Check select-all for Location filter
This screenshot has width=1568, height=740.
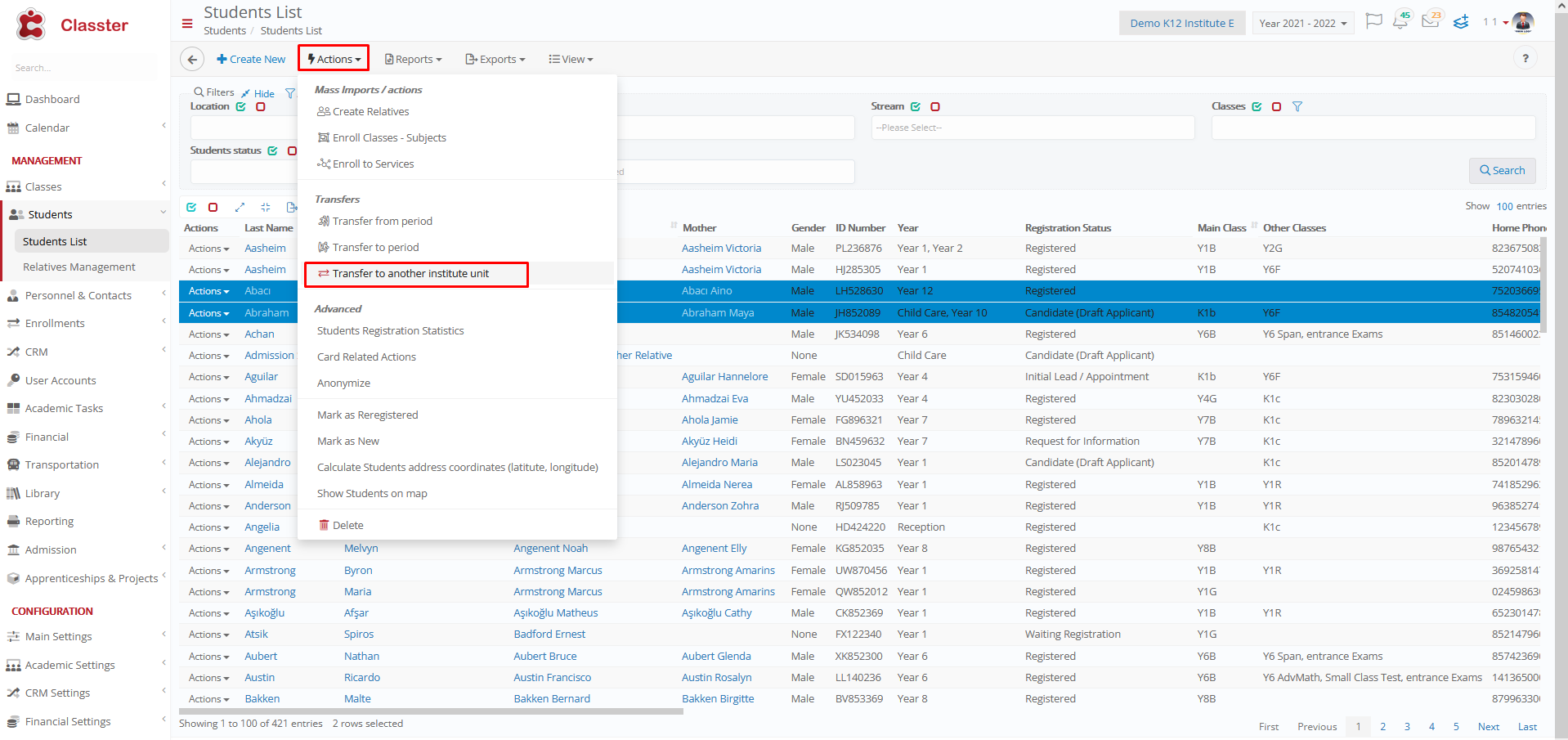241,106
